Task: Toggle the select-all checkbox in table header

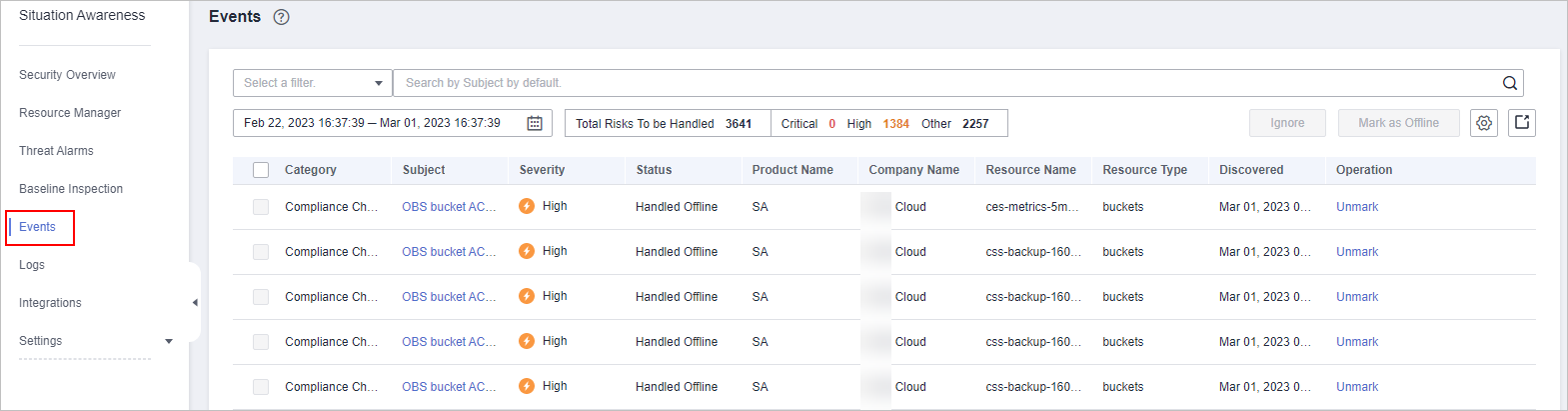Action: [x=261, y=170]
